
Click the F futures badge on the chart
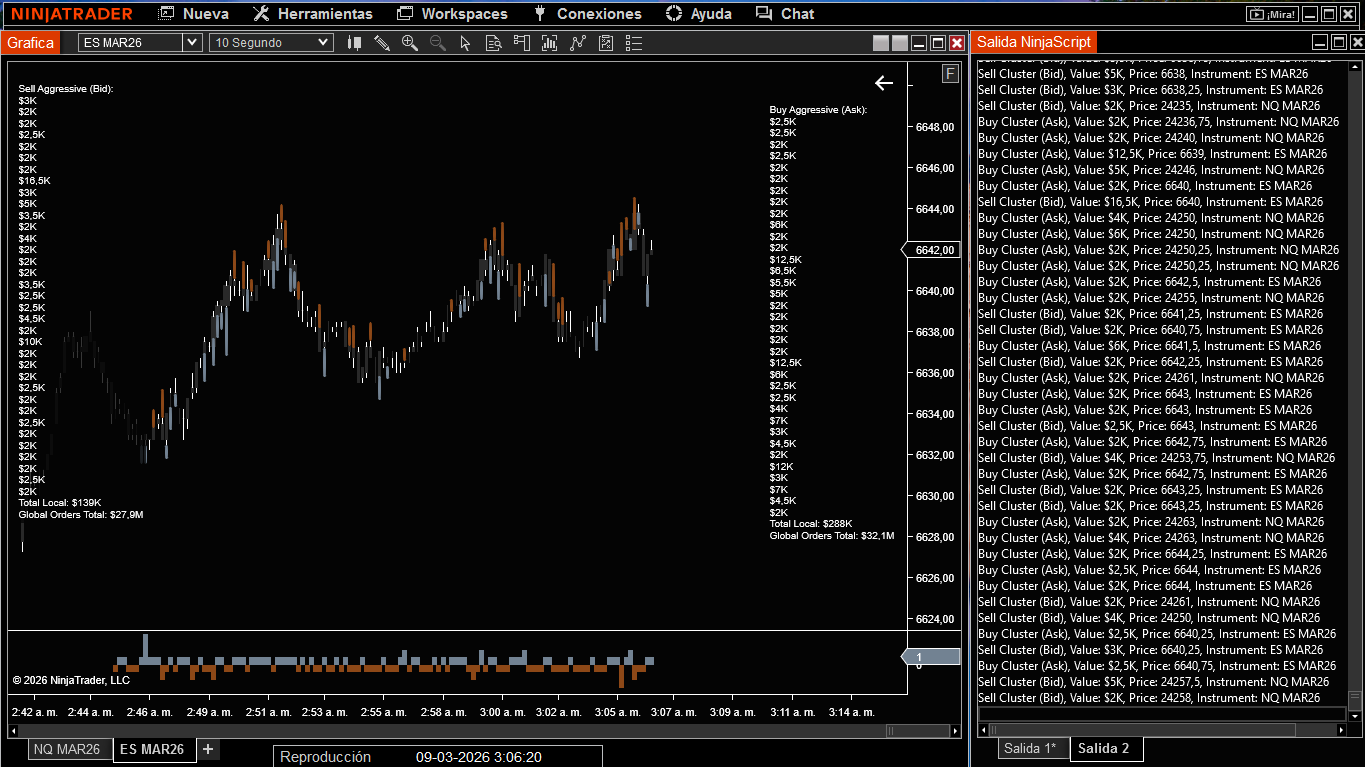(950, 73)
